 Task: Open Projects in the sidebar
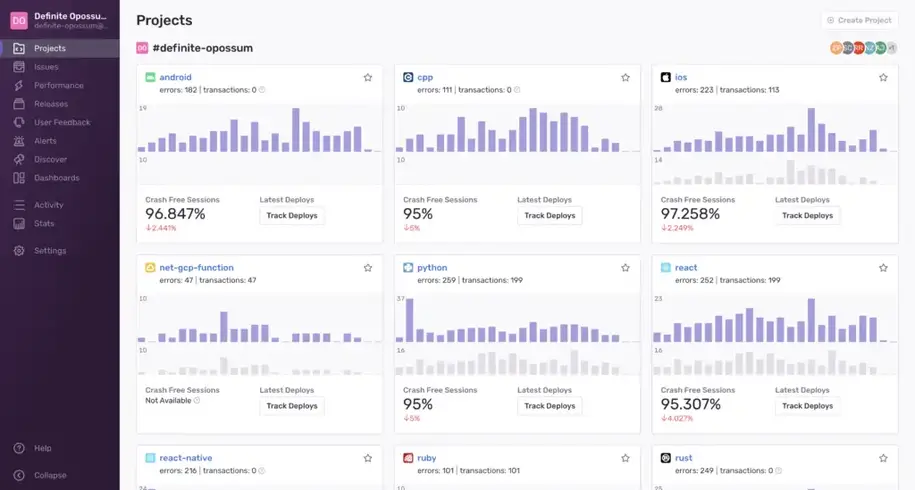click(x=60, y=48)
